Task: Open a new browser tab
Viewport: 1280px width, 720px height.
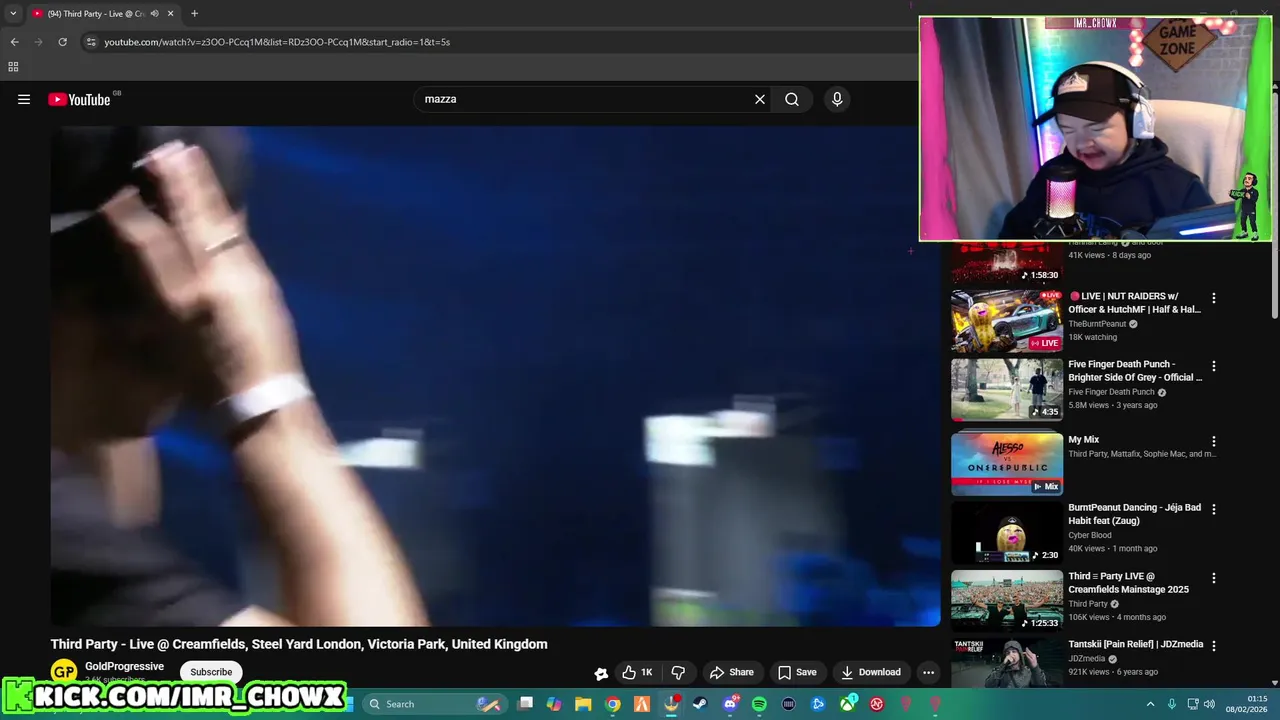Action: coord(194,14)
